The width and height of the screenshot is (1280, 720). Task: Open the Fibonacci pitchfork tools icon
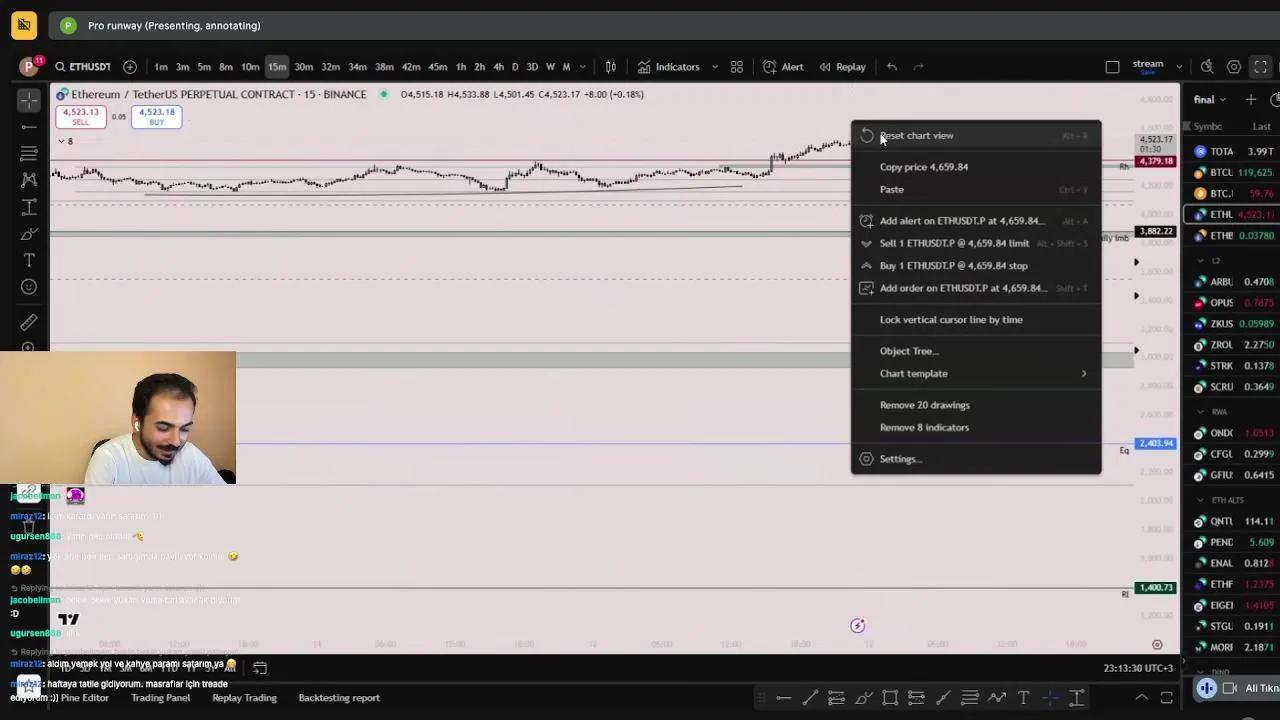coord(29,153)
